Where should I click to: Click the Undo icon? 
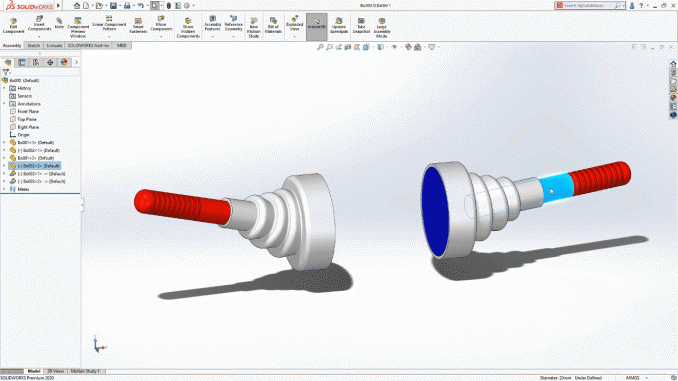pyautogui.click(x=141, y=6)
